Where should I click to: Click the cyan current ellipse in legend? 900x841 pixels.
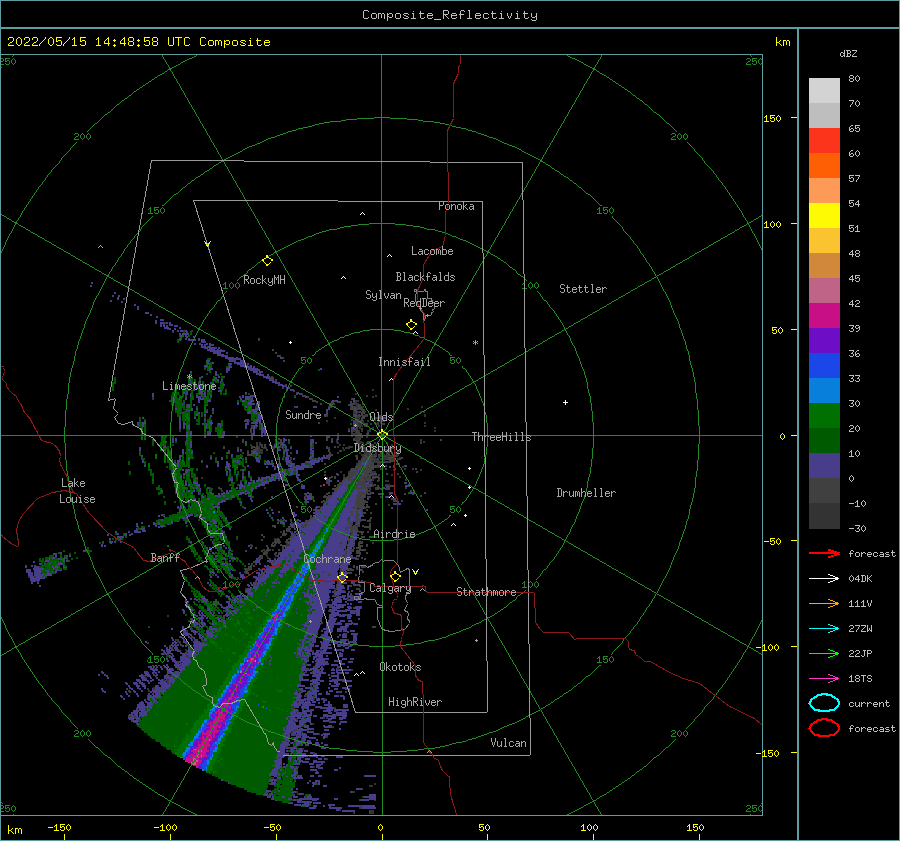pyautogui.click(x=824, y=703)
